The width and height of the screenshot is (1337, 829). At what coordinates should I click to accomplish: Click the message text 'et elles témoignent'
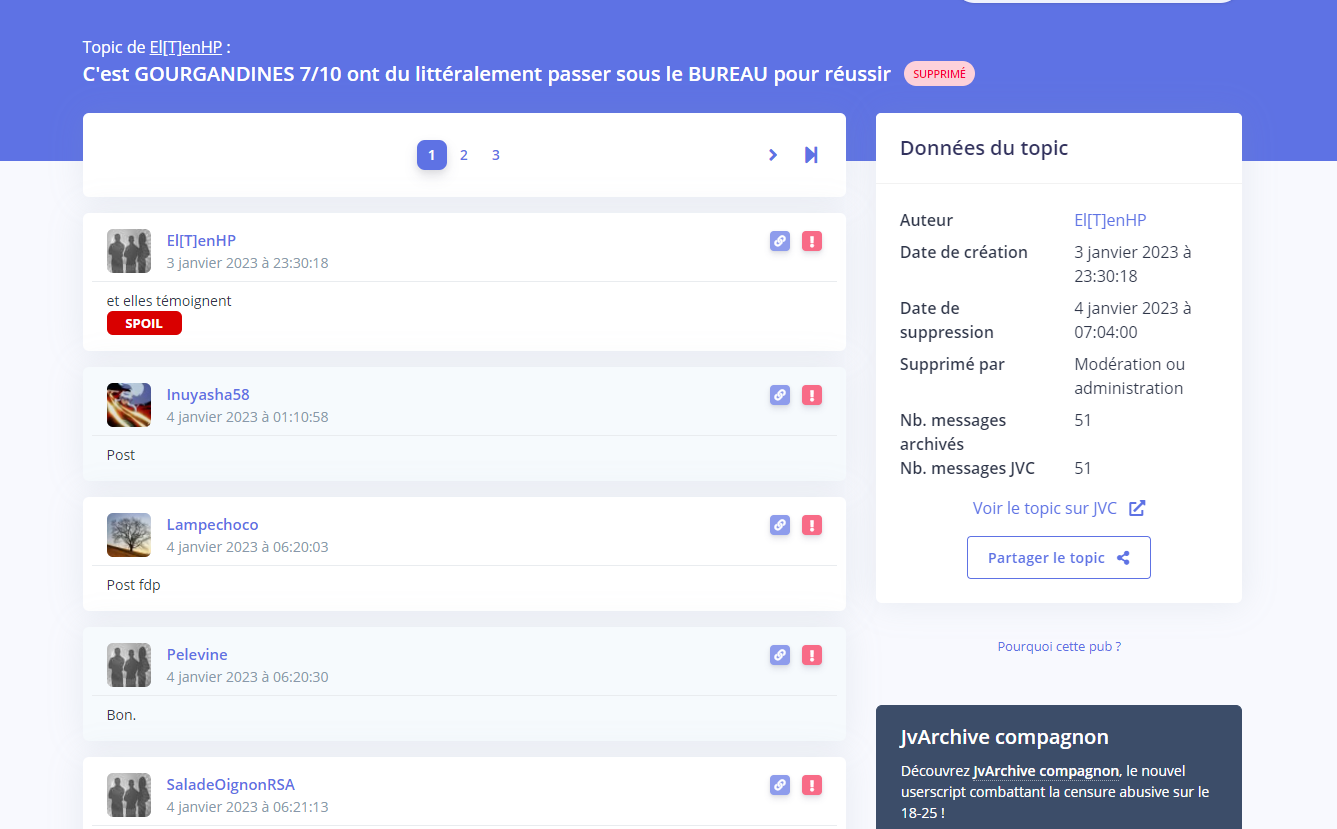pyautogui.click(x=169, y=300)
